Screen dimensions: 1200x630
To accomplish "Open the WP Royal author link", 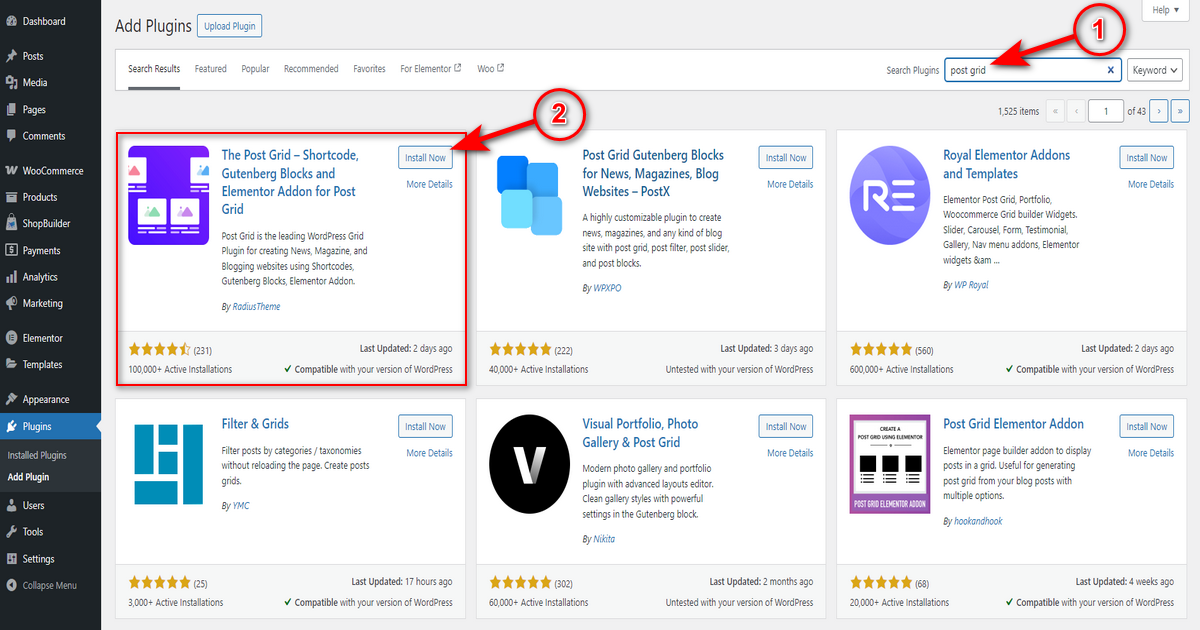I will (x=973, y=285).
